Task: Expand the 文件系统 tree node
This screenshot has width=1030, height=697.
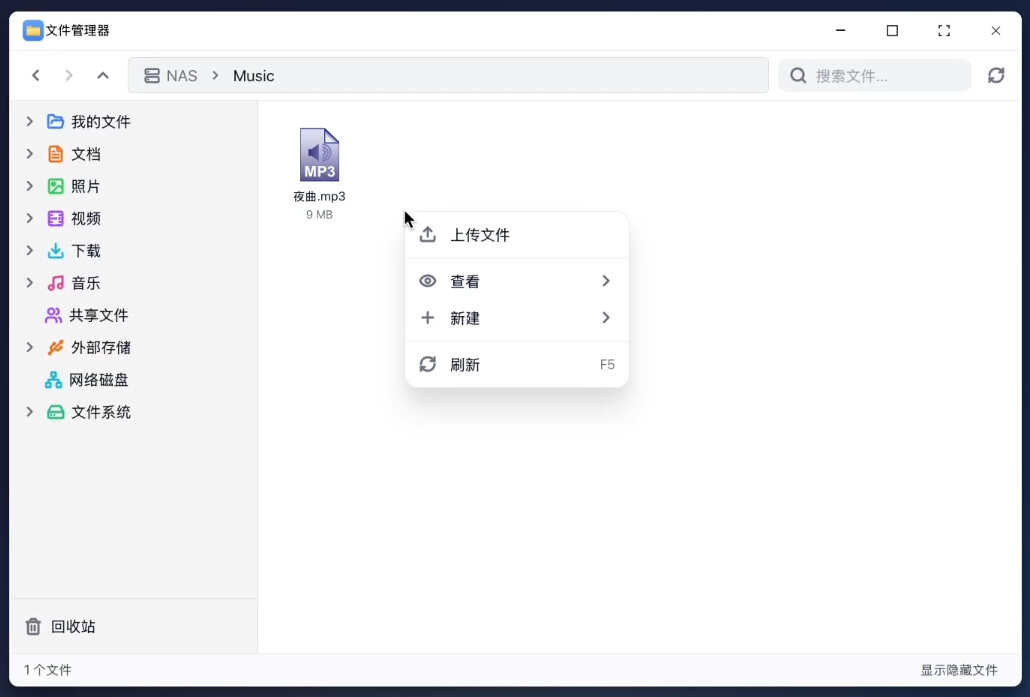Action: coord(30,412)
